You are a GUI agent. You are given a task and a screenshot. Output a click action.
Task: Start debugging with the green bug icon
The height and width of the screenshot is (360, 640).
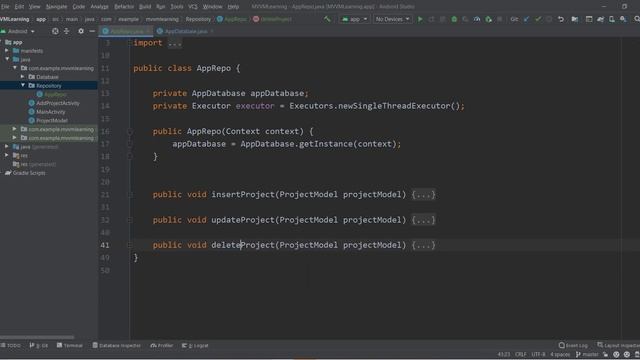(454, 19)
